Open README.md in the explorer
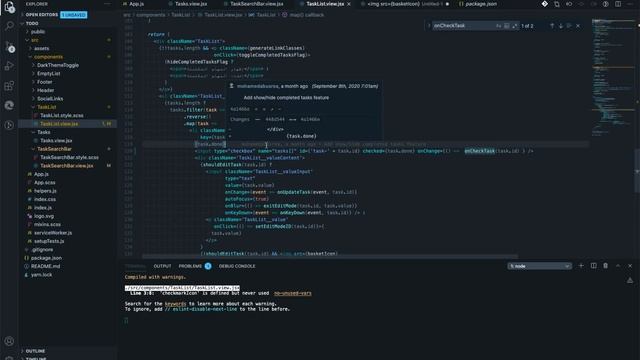 pyautogui.click(x=45, y=266)
